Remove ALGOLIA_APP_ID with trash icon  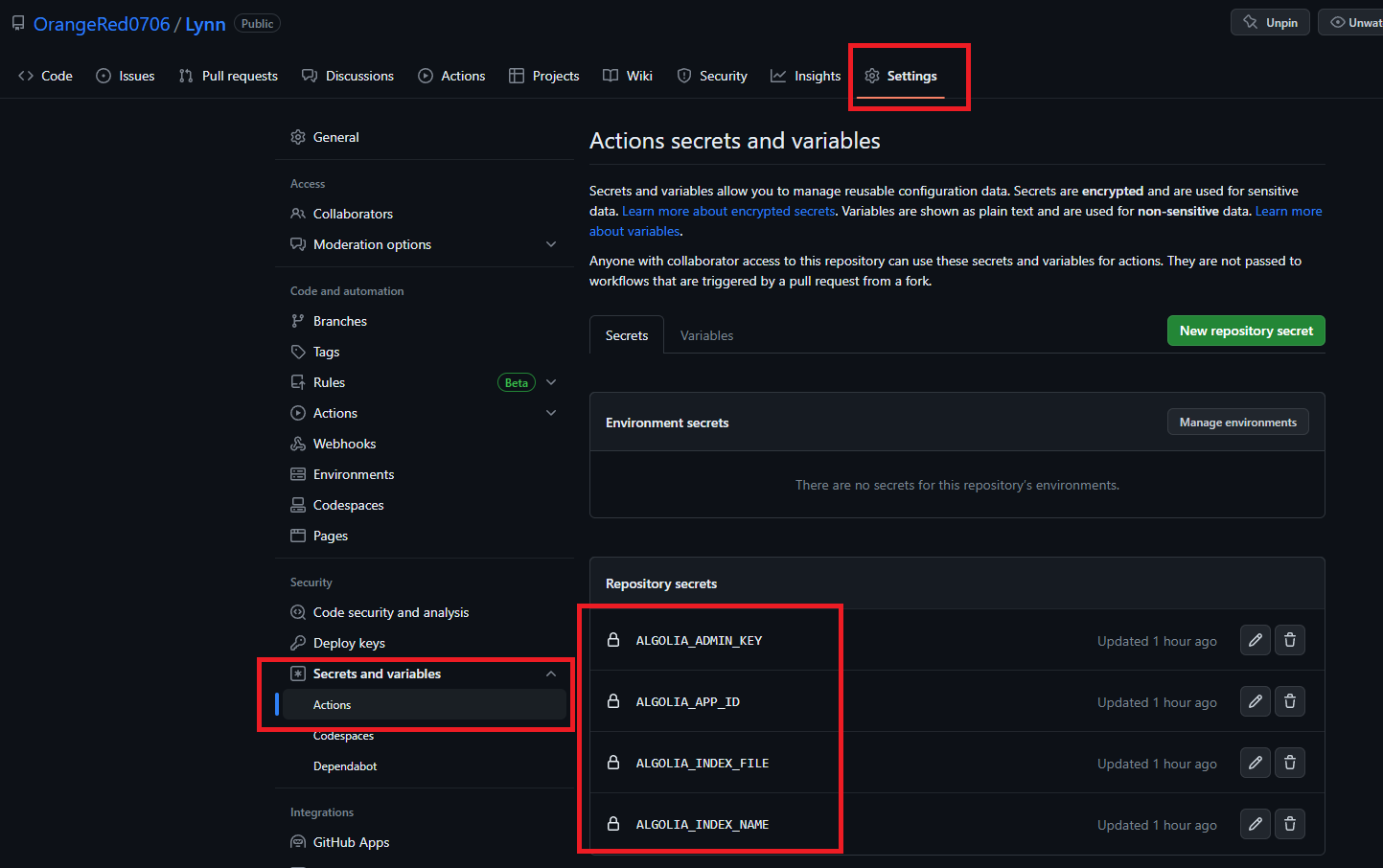(x=1289, y=701)
